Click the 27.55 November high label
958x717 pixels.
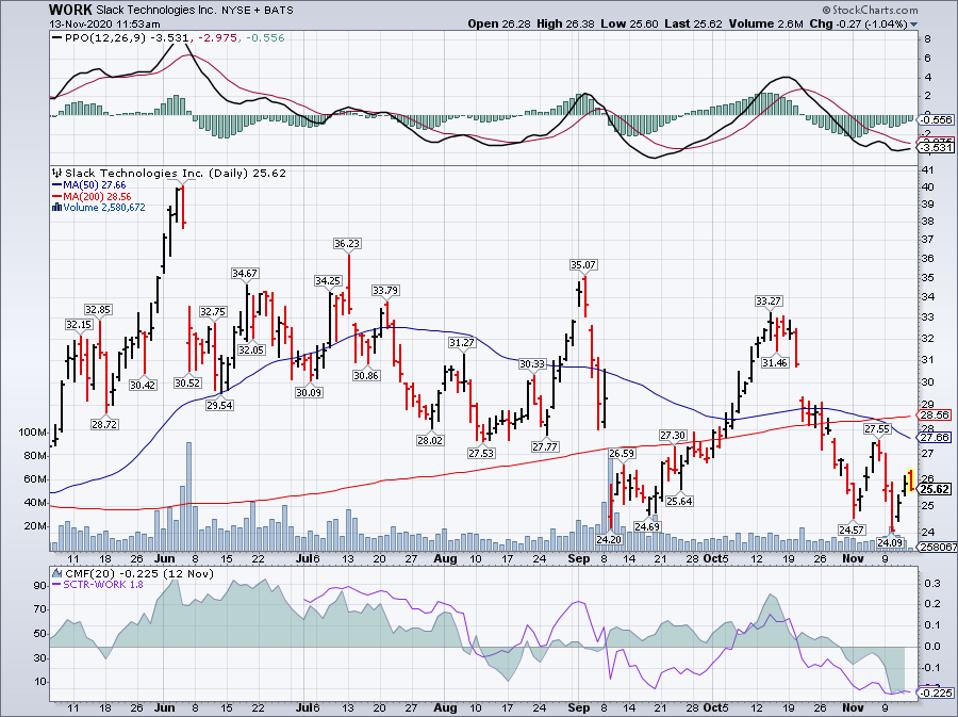(x=877, y=429)
